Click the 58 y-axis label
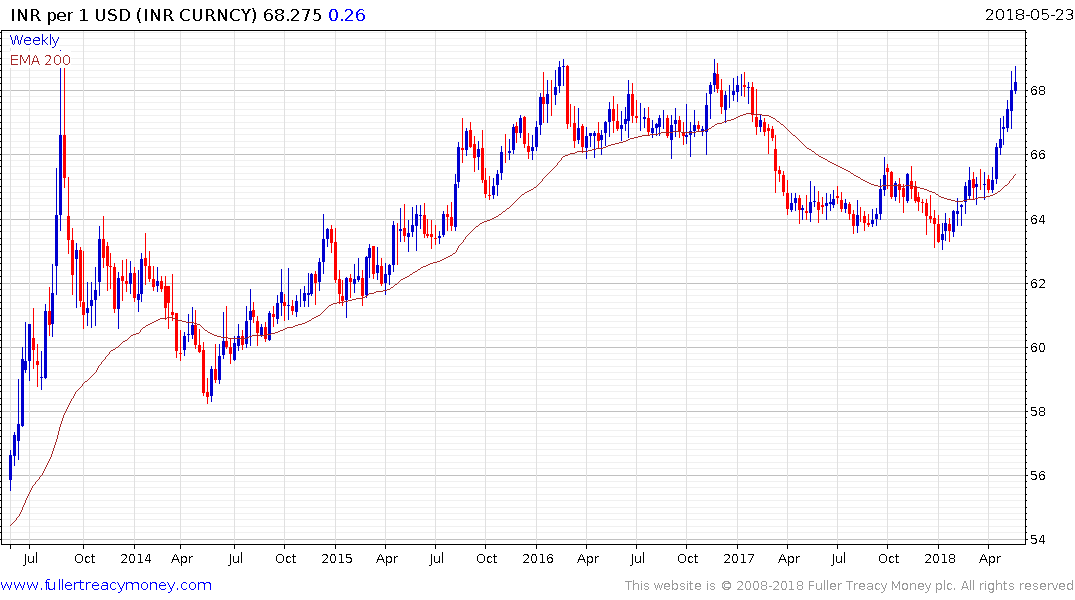The height and width of the screenshot is (600, 1075). pyautogui.click(x=1037, y=411)
